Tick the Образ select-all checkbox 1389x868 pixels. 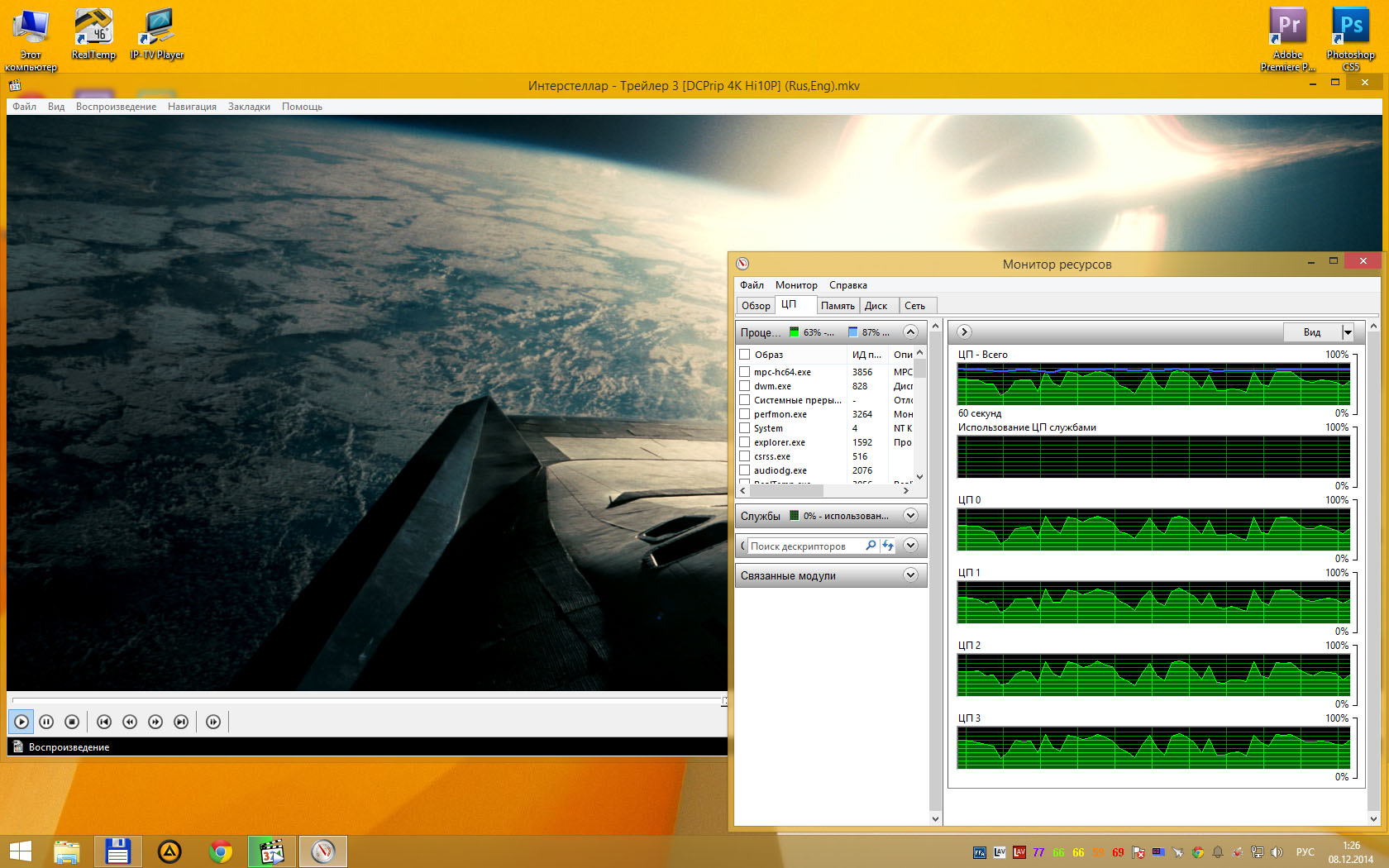745,355
